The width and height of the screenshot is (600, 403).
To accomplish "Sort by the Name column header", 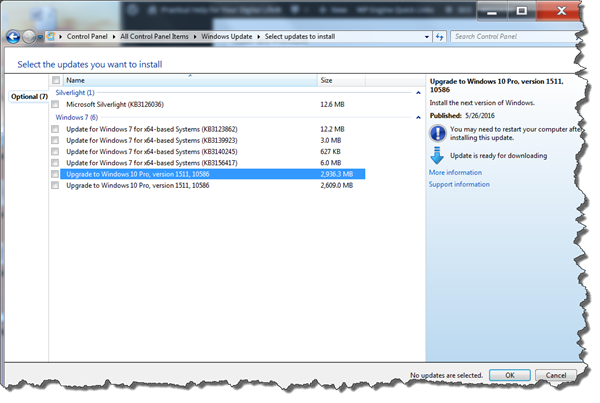I will tap(190, 80).
